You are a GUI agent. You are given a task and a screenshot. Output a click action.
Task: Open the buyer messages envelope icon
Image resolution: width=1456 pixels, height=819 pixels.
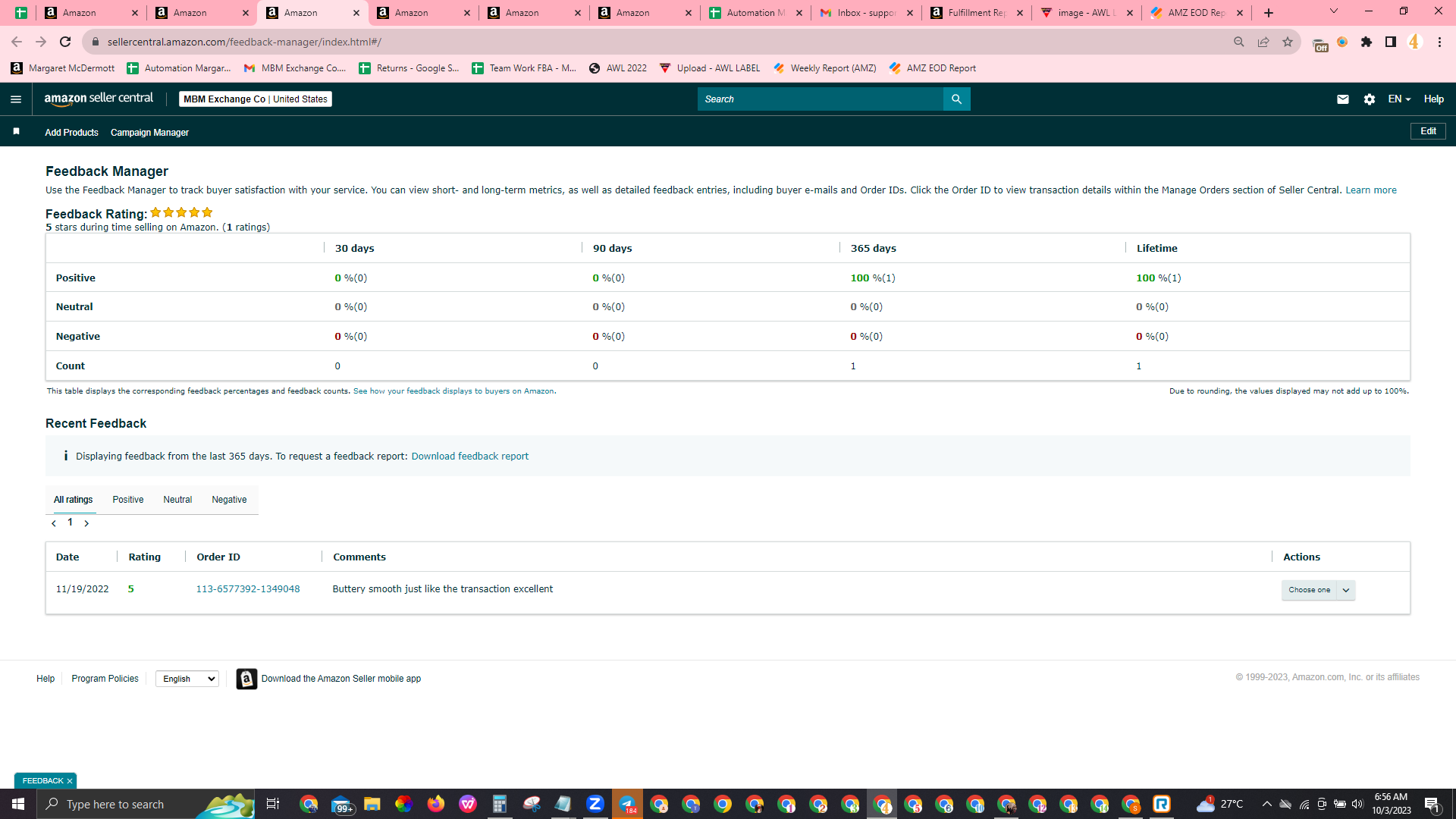click(1342, 99)
